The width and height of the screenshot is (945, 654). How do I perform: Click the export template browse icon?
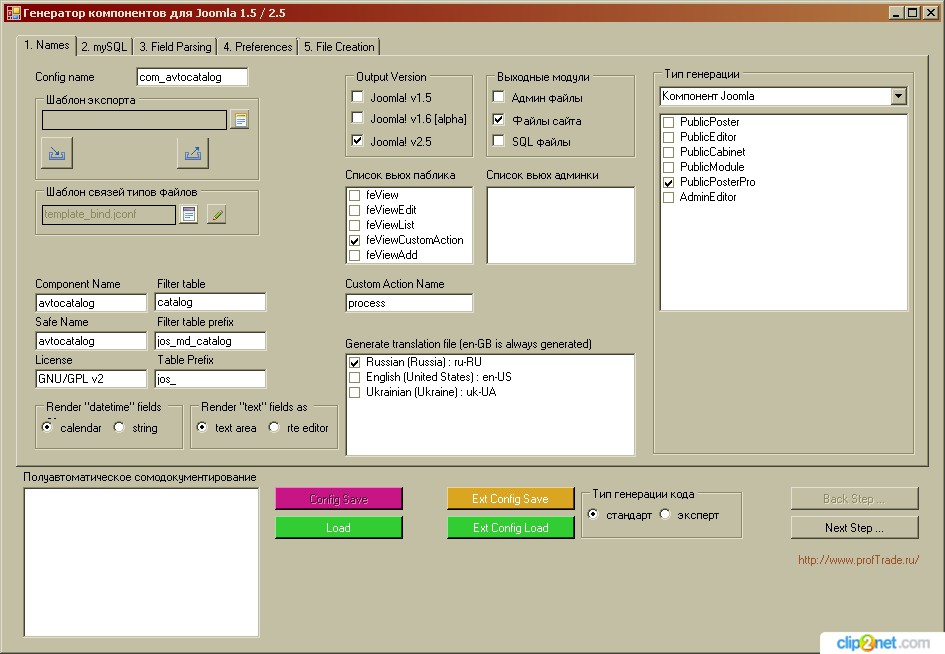239,120
